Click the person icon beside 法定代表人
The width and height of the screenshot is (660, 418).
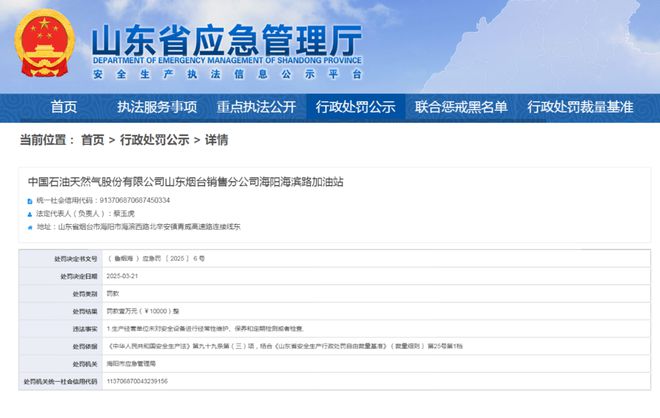click(30, 215)
